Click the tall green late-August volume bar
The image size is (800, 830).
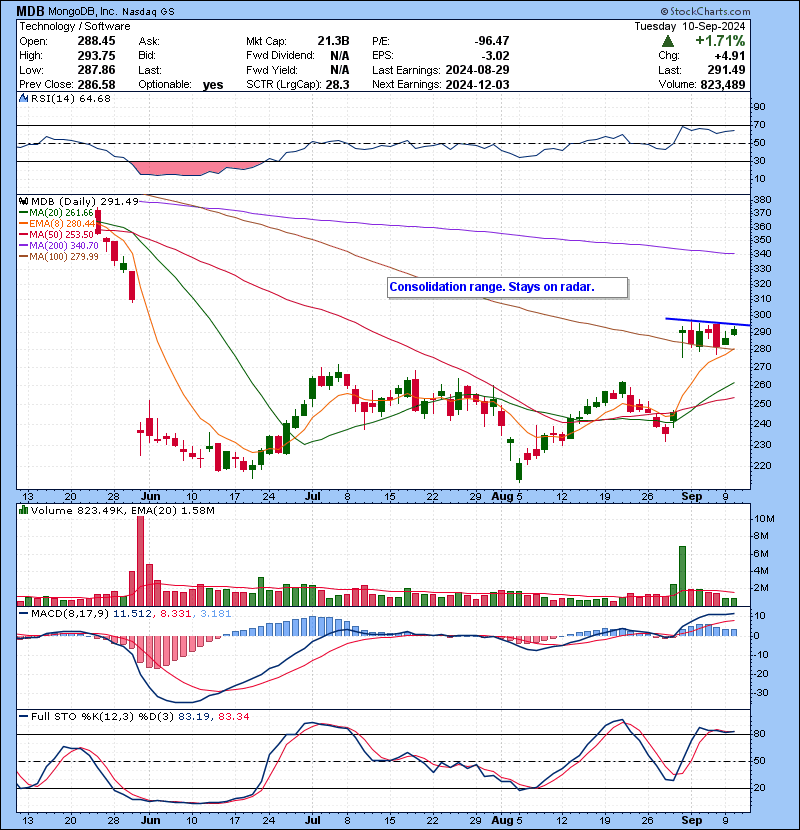(x=682, y=576)
